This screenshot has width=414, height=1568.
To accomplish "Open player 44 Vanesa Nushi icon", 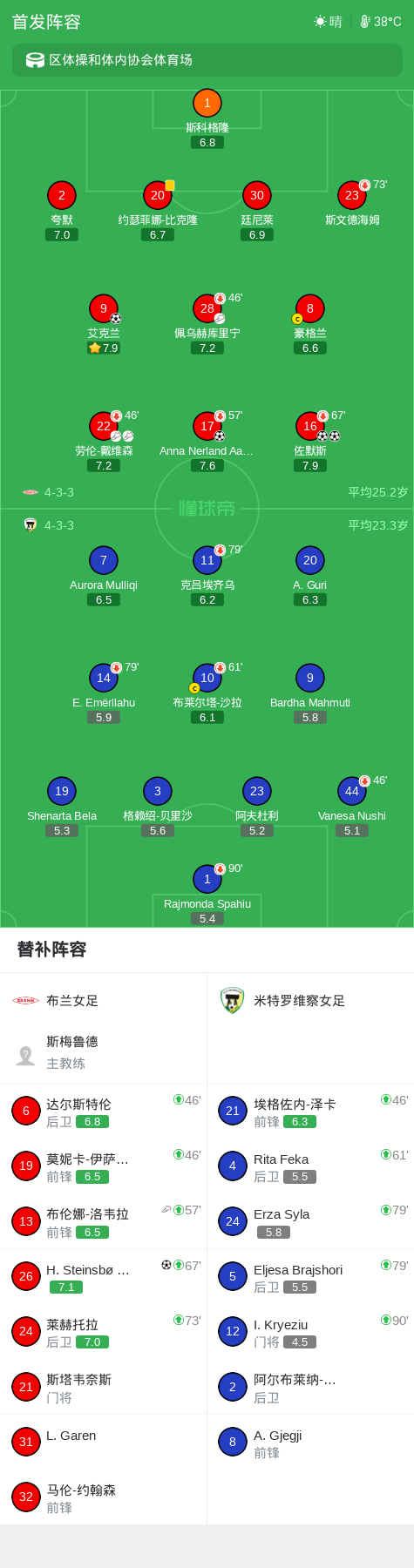I will [351, 791].
